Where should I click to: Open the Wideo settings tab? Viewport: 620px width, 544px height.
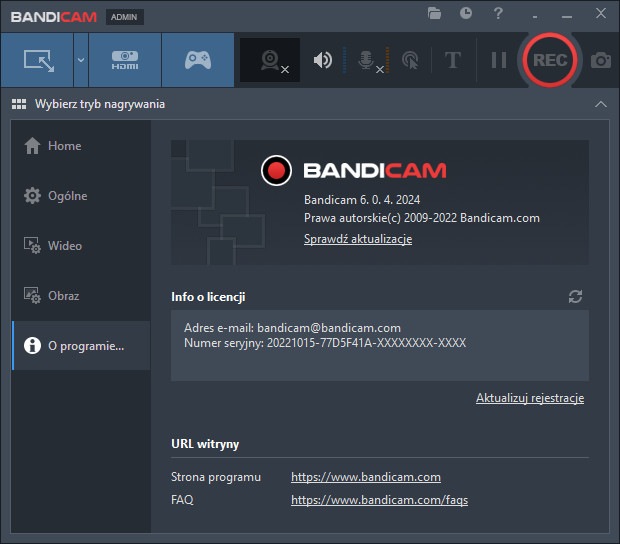[81, 246]
